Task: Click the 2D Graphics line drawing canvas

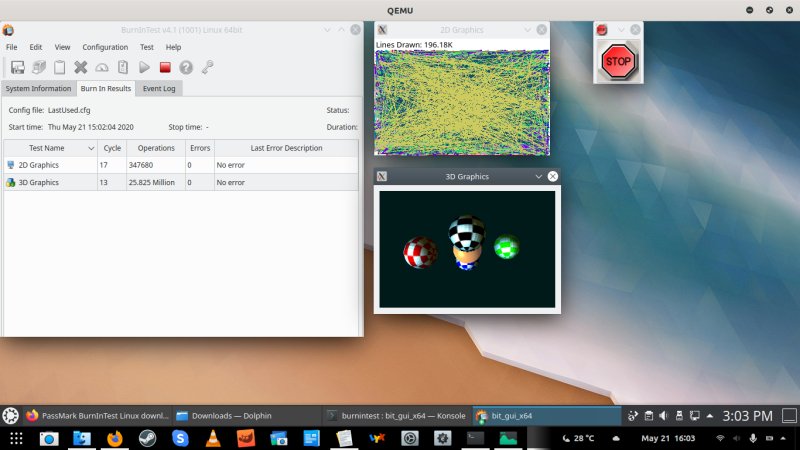Action: click(462, 102)
